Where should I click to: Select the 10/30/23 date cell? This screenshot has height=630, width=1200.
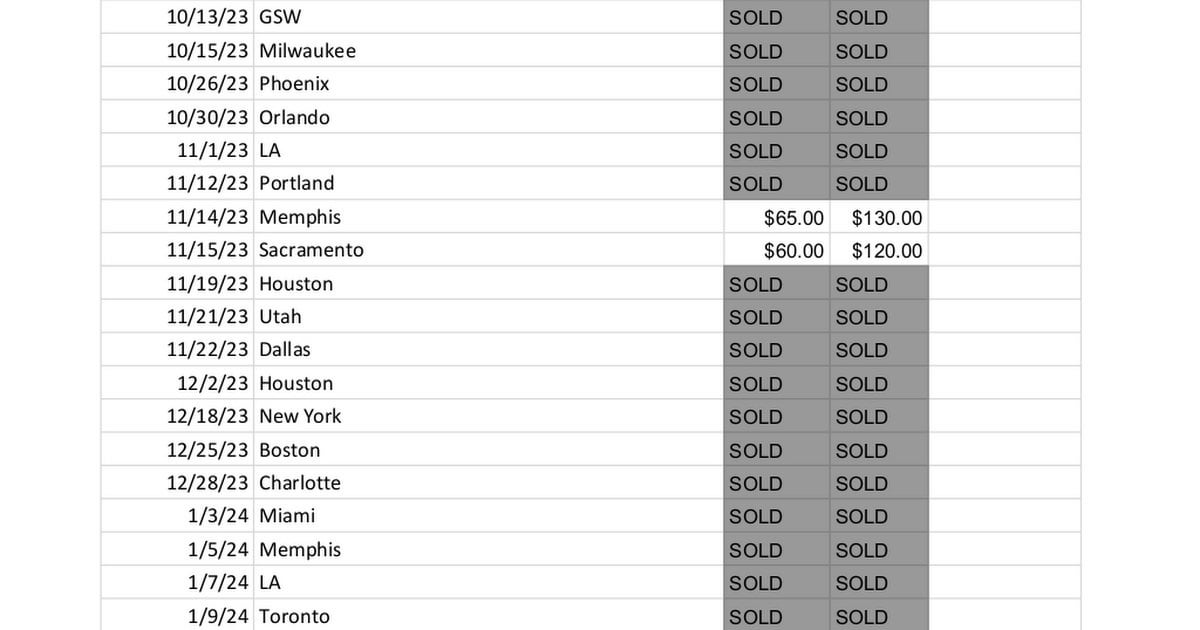207,117
